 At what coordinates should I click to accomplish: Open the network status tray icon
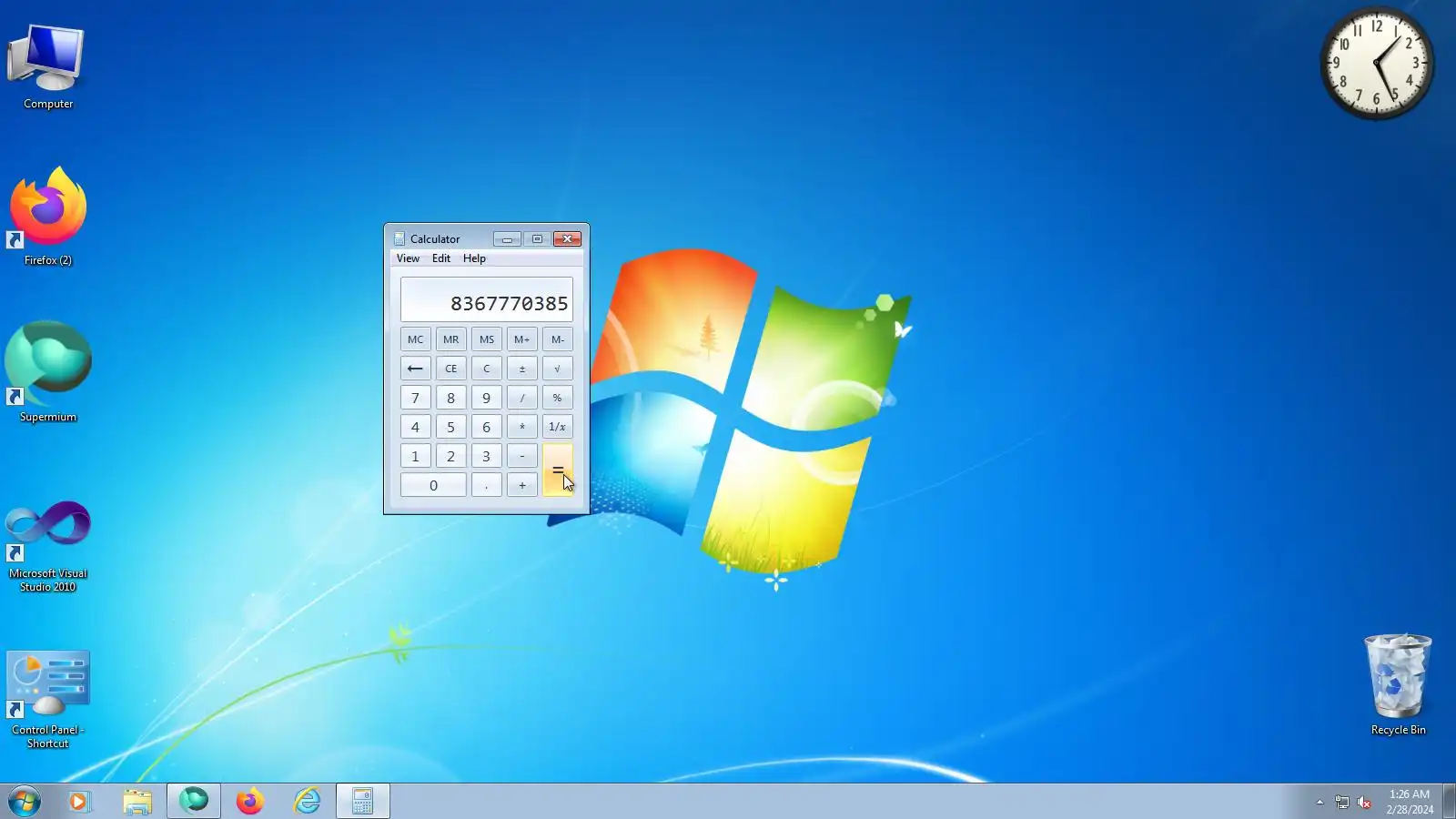coord(1342,802)
